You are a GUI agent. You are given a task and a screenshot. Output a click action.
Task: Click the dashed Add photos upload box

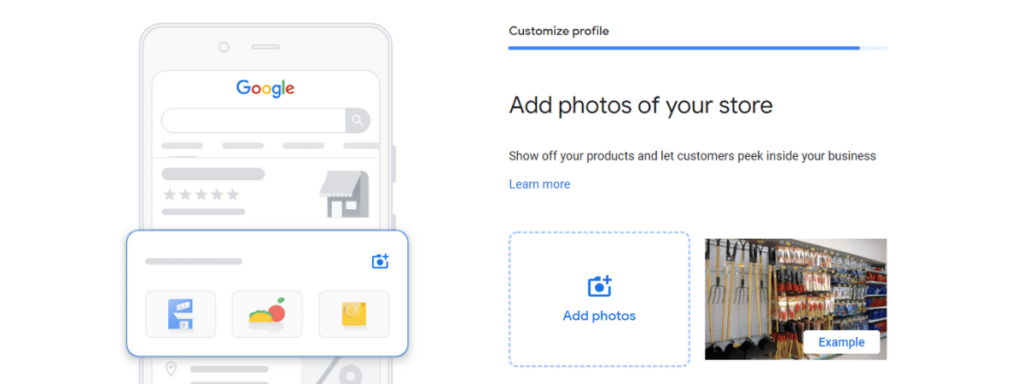tap(600, 299)
